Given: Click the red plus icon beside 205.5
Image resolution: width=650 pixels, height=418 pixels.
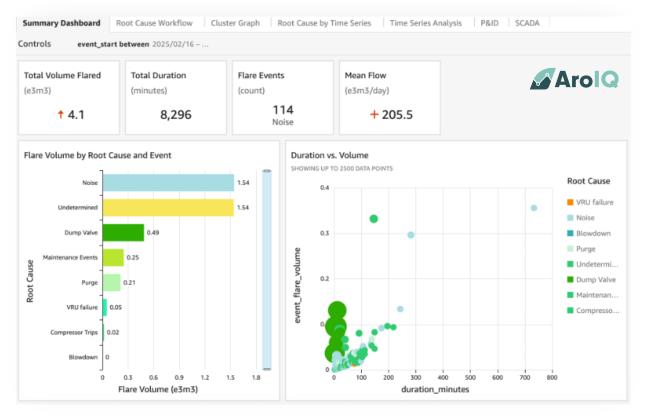Looking at the screenshot, I should (x=374, y=115).
